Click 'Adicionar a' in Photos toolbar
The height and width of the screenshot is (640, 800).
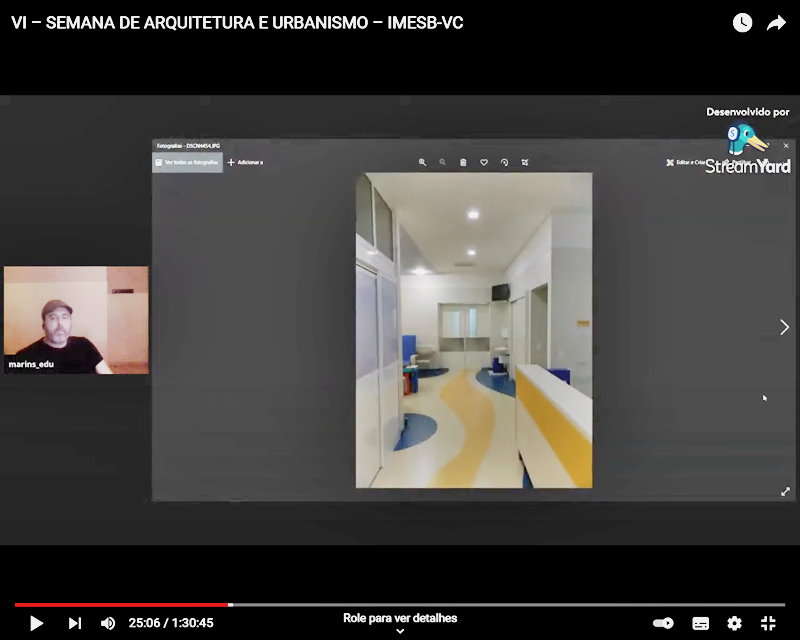pos(245,162)
